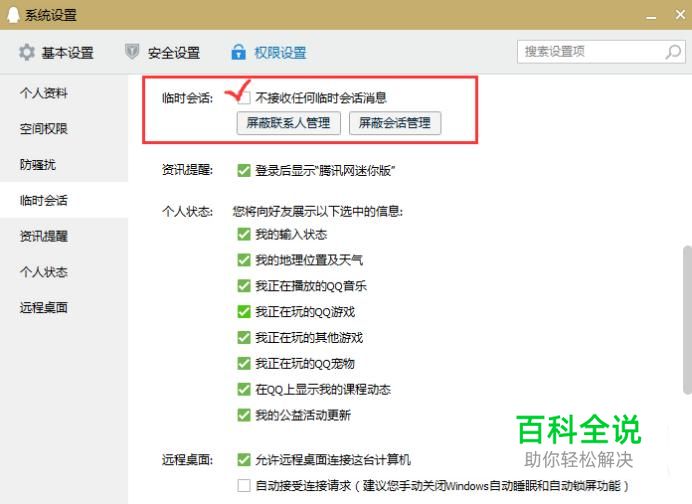This screenshot has width=692, height=504.
Task: Click the gear icon for 基本设置
Action: pyautogui.click(x=26, y=52)
